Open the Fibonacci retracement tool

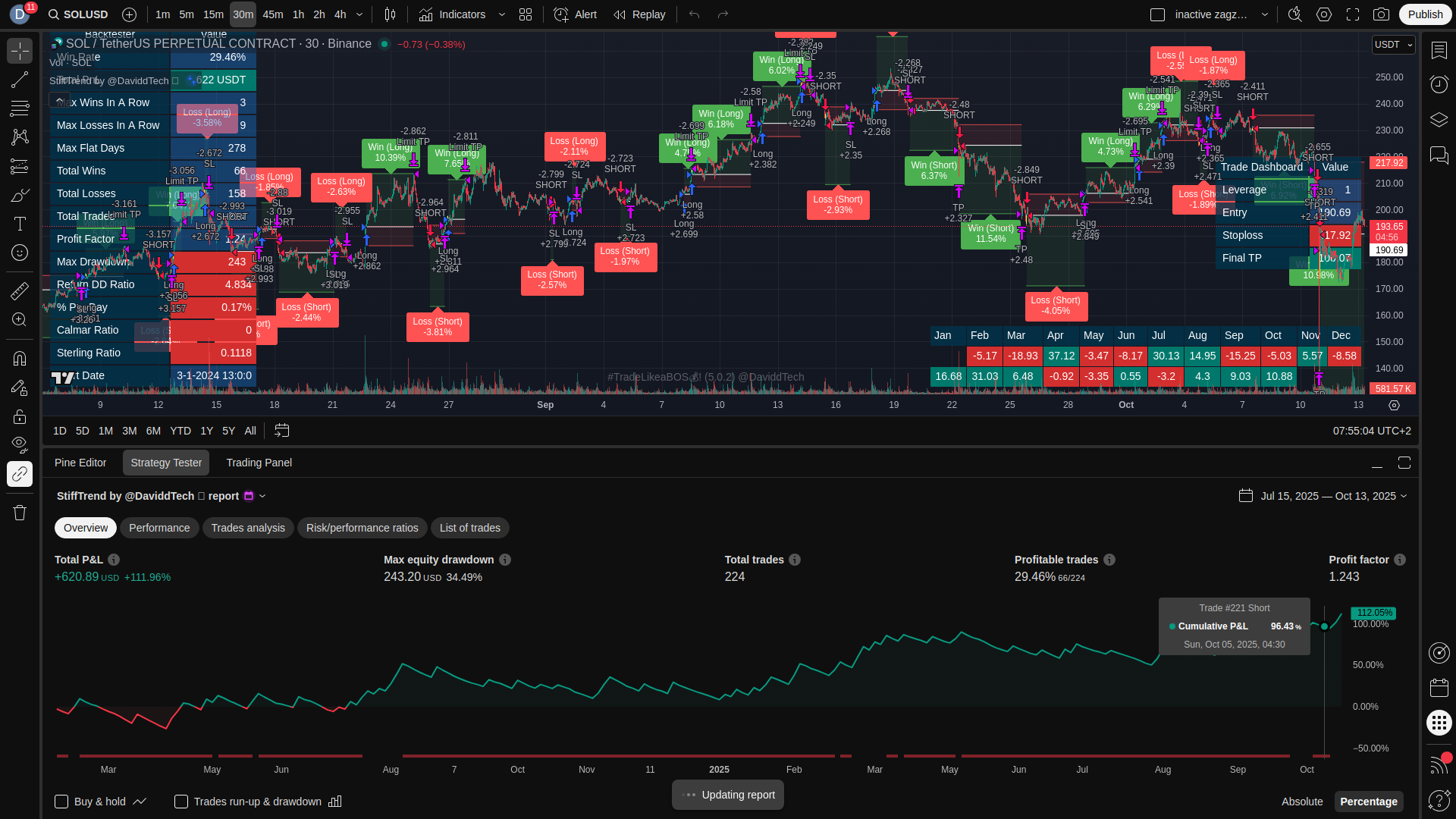(20, 108)
